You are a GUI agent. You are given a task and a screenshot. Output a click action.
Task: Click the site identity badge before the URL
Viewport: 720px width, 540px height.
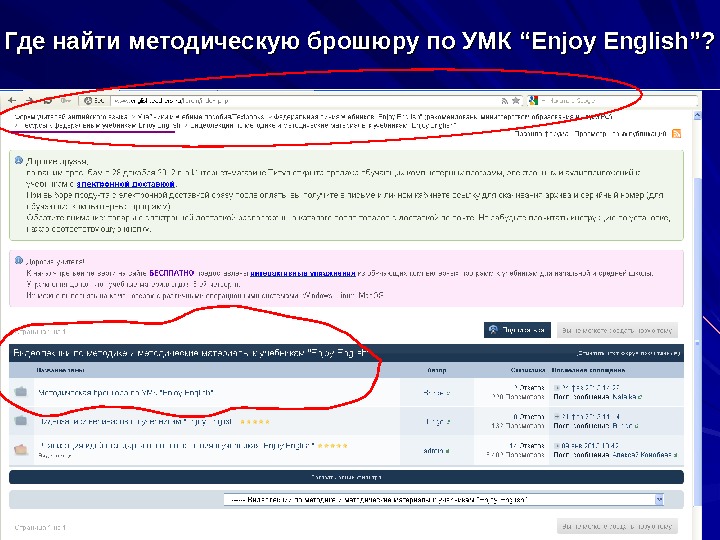point(94,101)
